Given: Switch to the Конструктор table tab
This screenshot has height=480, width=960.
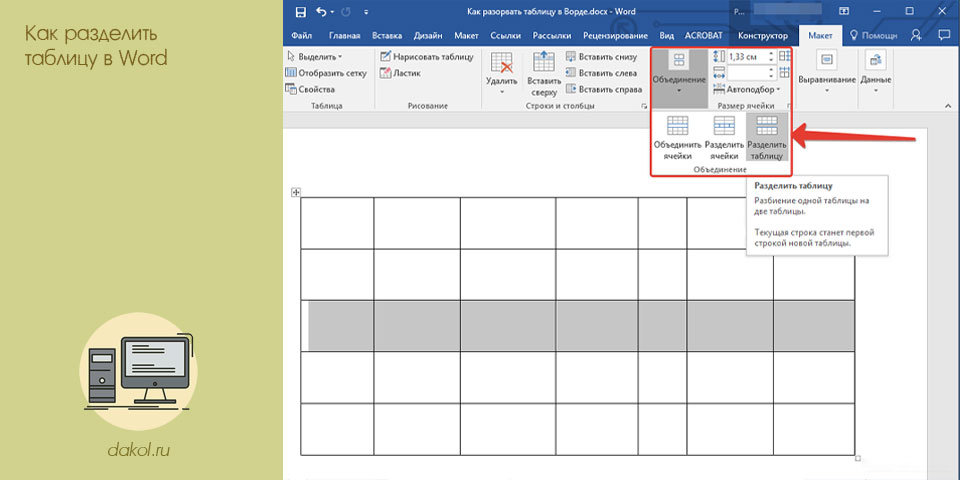Looking at the screenshot, I should [763, 36].
